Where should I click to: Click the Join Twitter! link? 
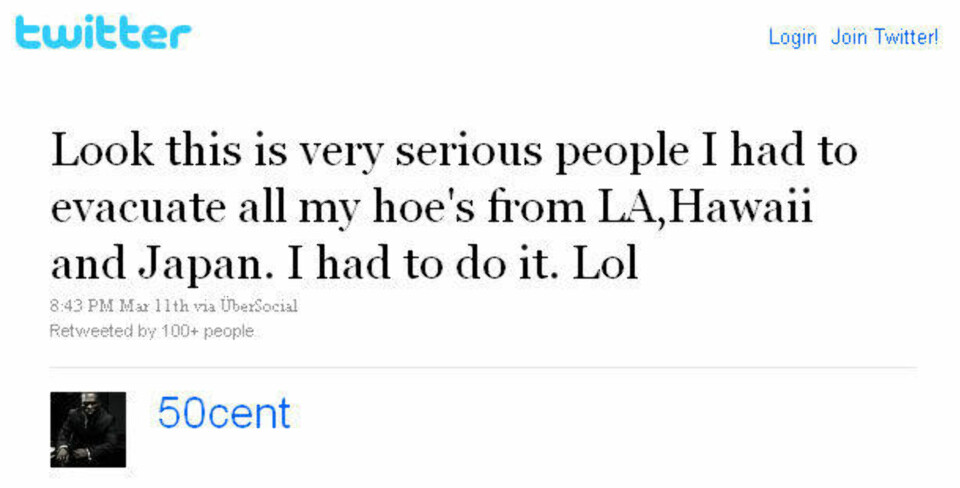(x=885, y=37)
